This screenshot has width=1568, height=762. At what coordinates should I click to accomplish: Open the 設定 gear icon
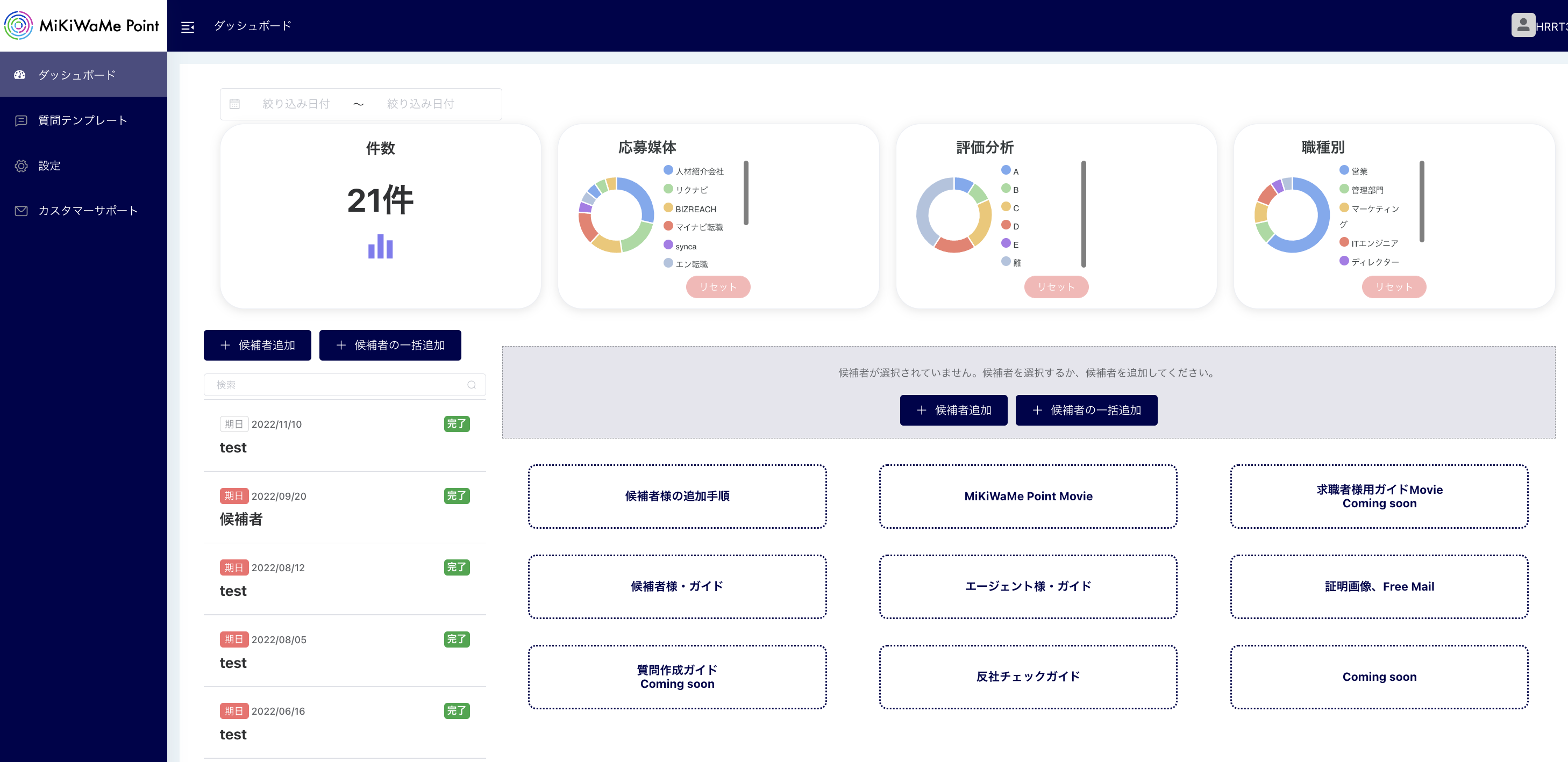(x=20, y=166)
